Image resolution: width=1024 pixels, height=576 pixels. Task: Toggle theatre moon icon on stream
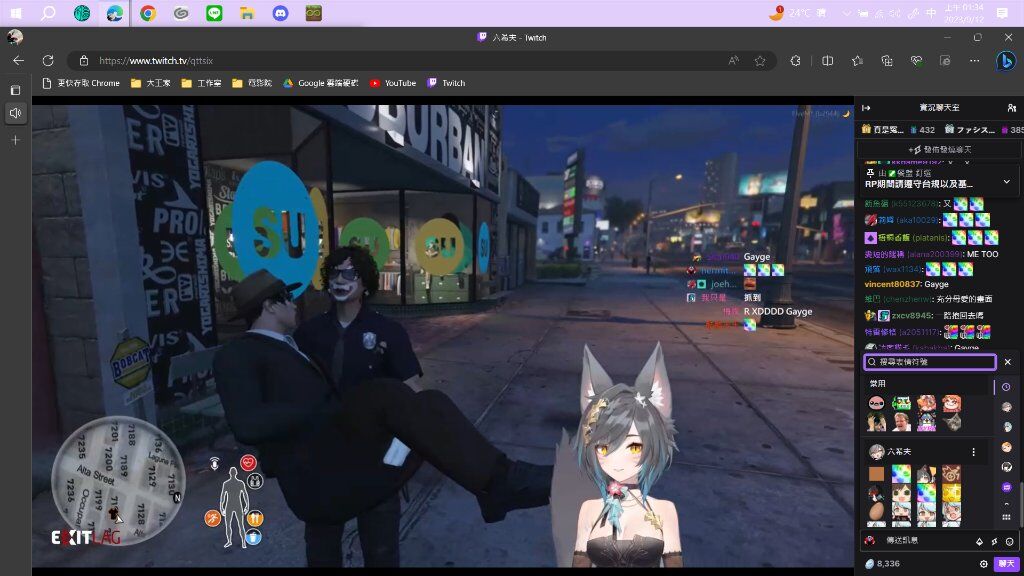[x=846, y=114]
